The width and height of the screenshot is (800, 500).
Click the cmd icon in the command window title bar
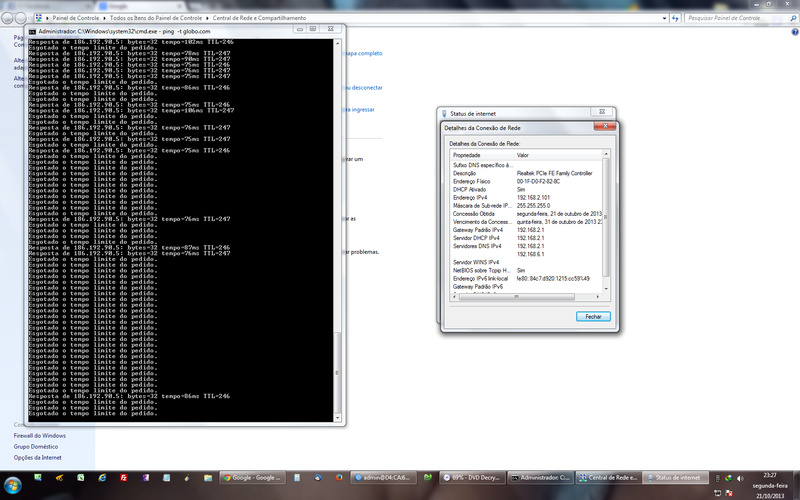pyautogui.click(x=32, y=31)
